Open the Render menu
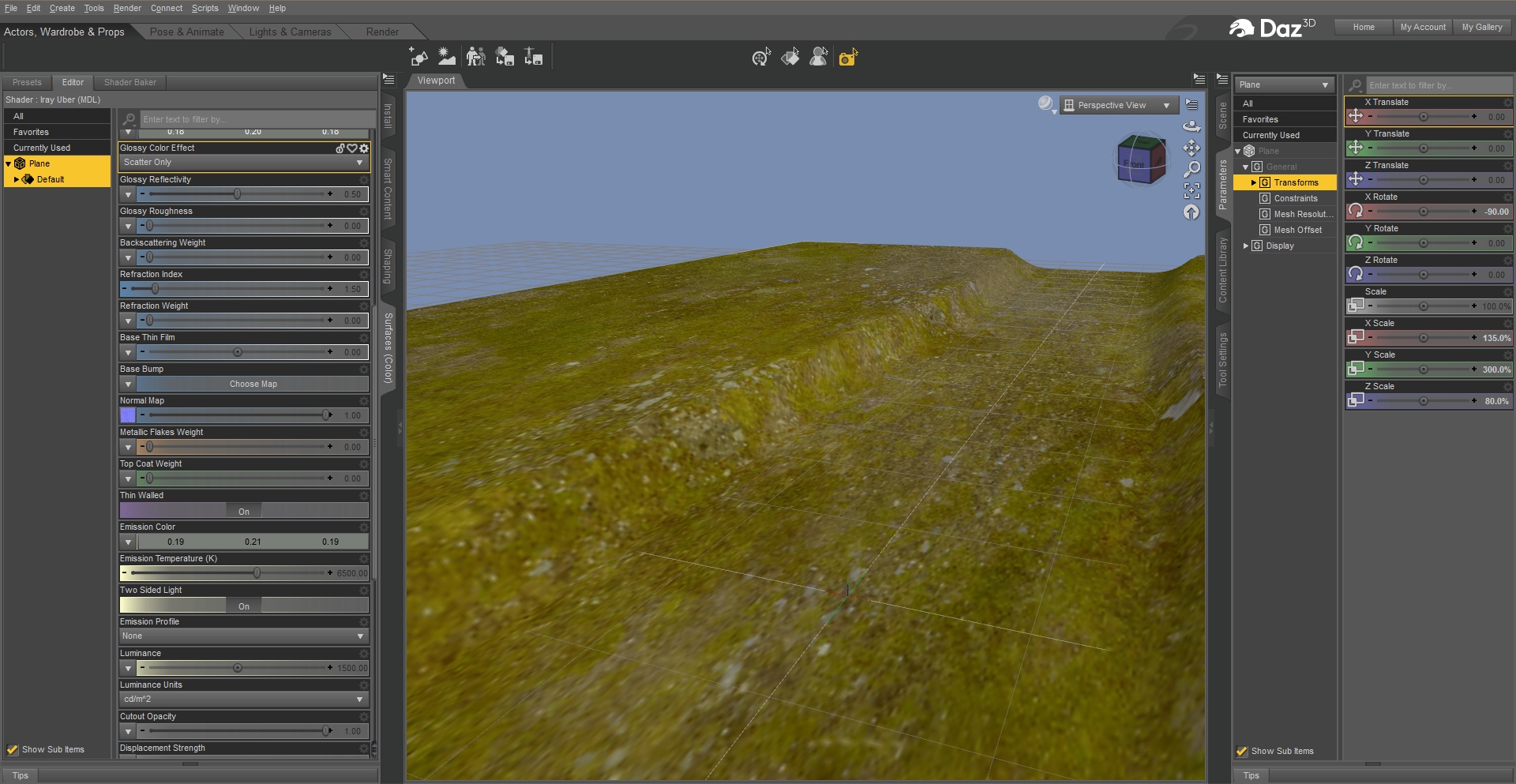 tap(127, 8)
